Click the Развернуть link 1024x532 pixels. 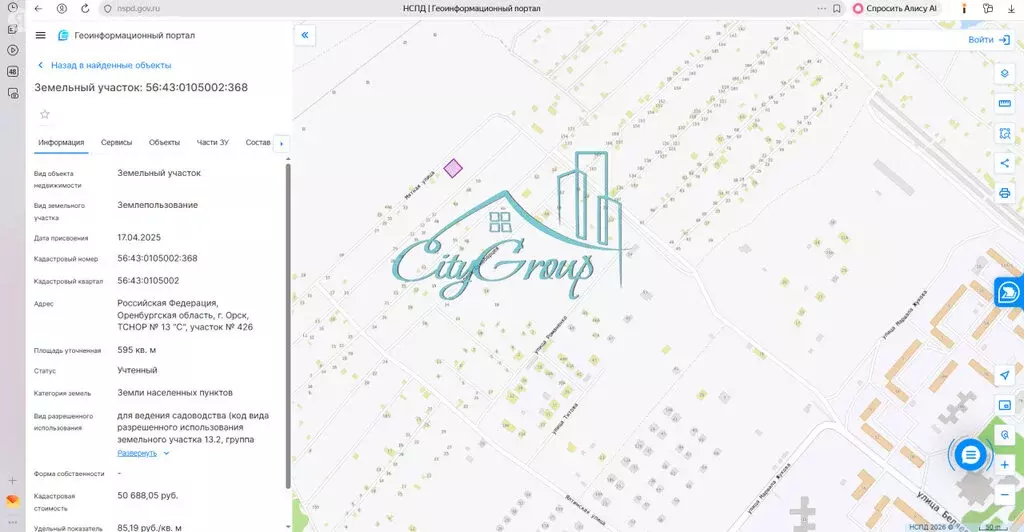[136, 453]
